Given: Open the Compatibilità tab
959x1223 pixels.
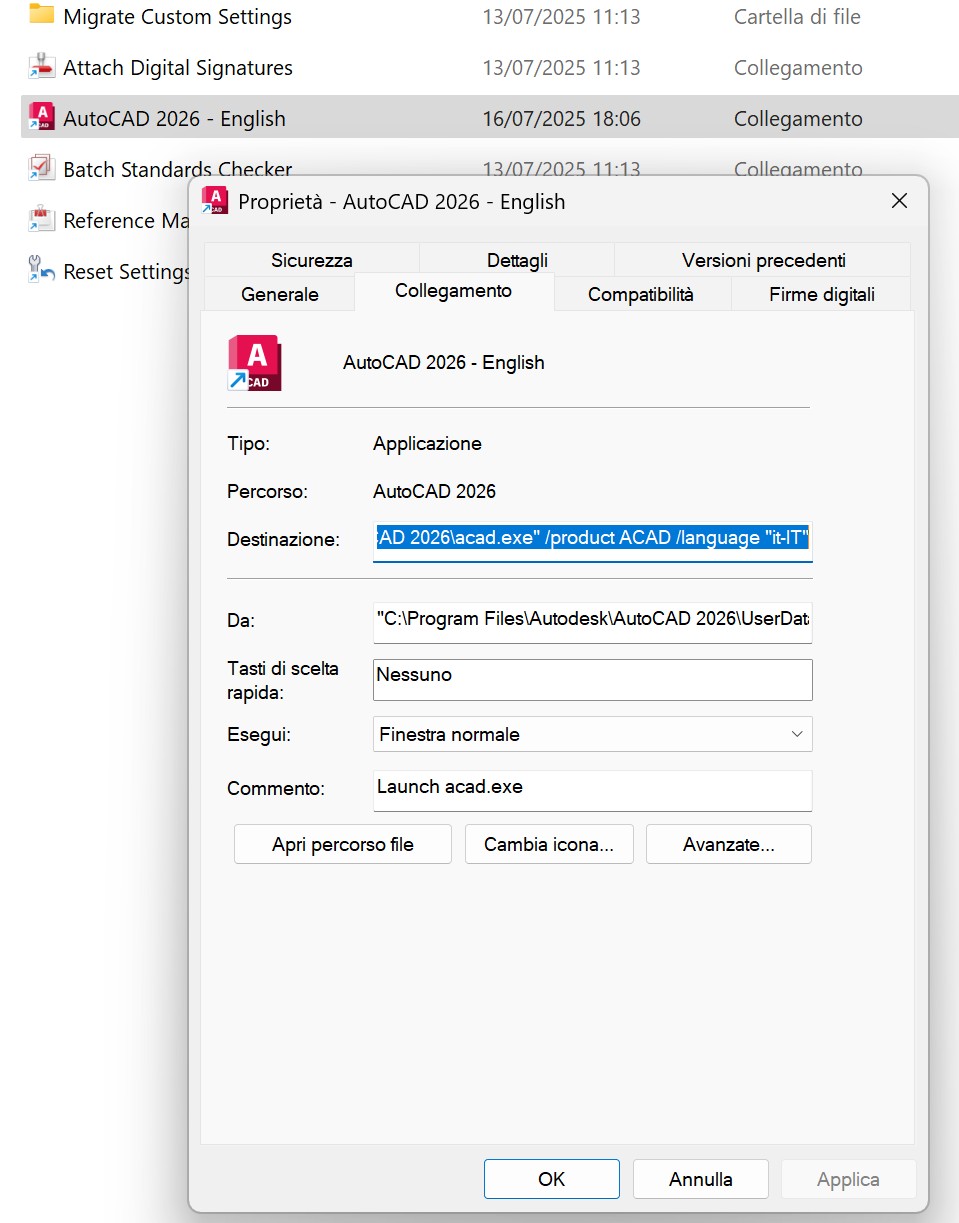Looking at the screenshot, I should point(641,294).
